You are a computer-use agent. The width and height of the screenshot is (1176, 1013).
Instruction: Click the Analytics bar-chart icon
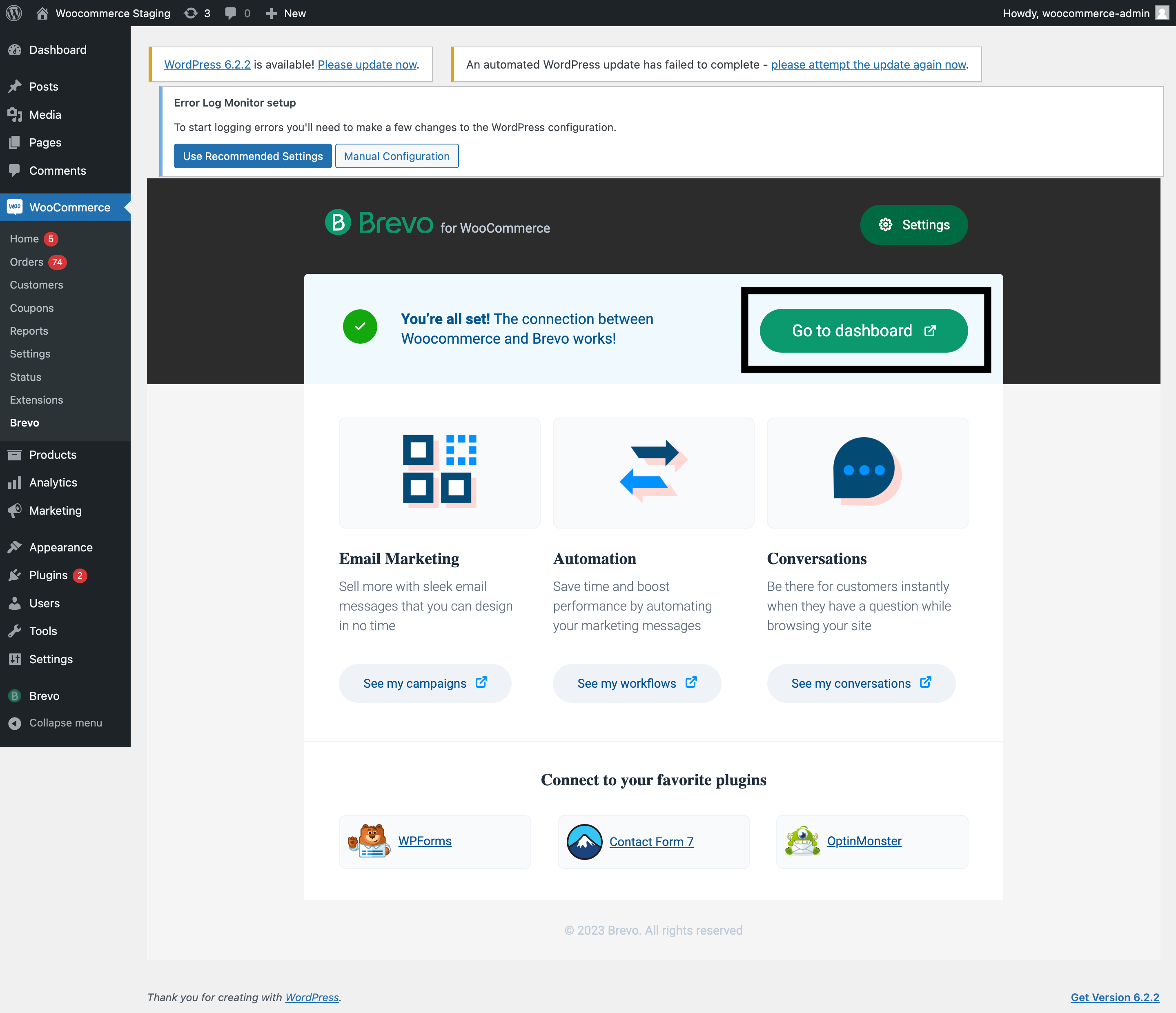pyautogui.click(x=14, y=482)
